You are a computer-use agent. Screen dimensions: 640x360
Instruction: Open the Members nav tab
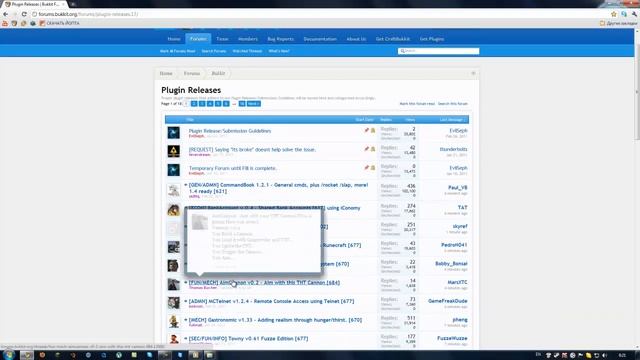(248, 39)
